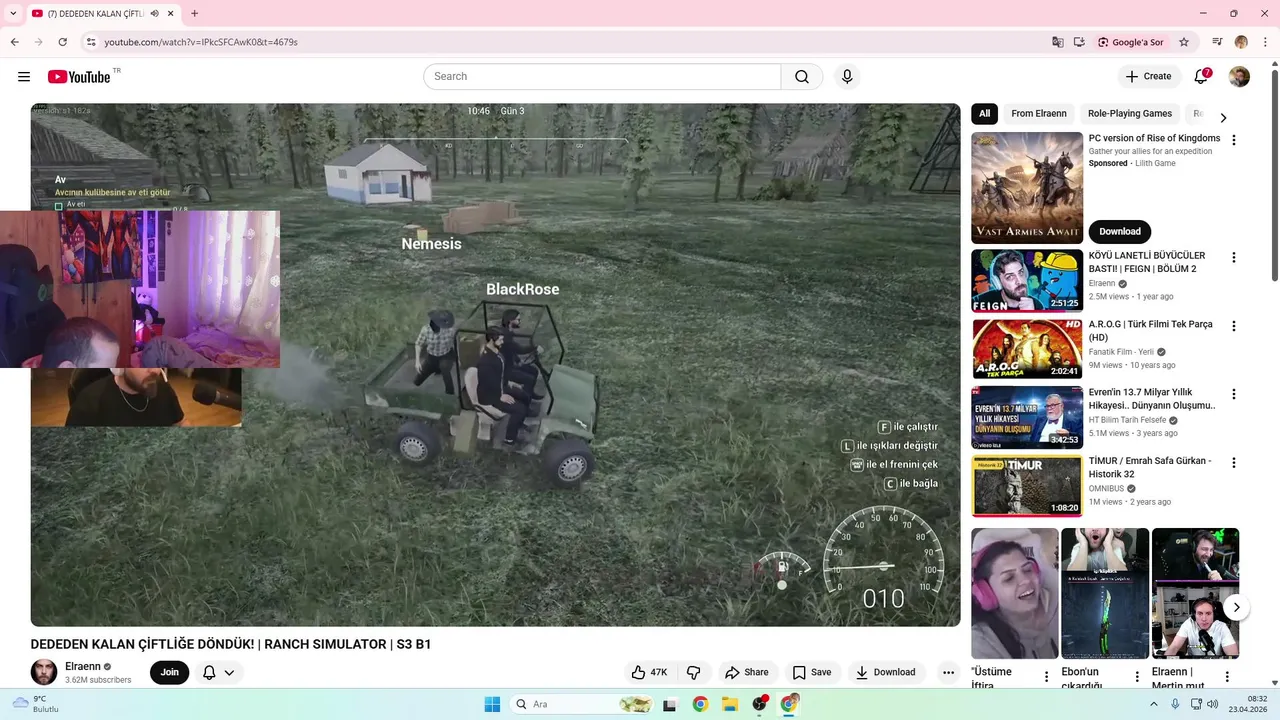Select the From Elraenn filter chip
The image size is (1280, 720).
(1039, 114)
